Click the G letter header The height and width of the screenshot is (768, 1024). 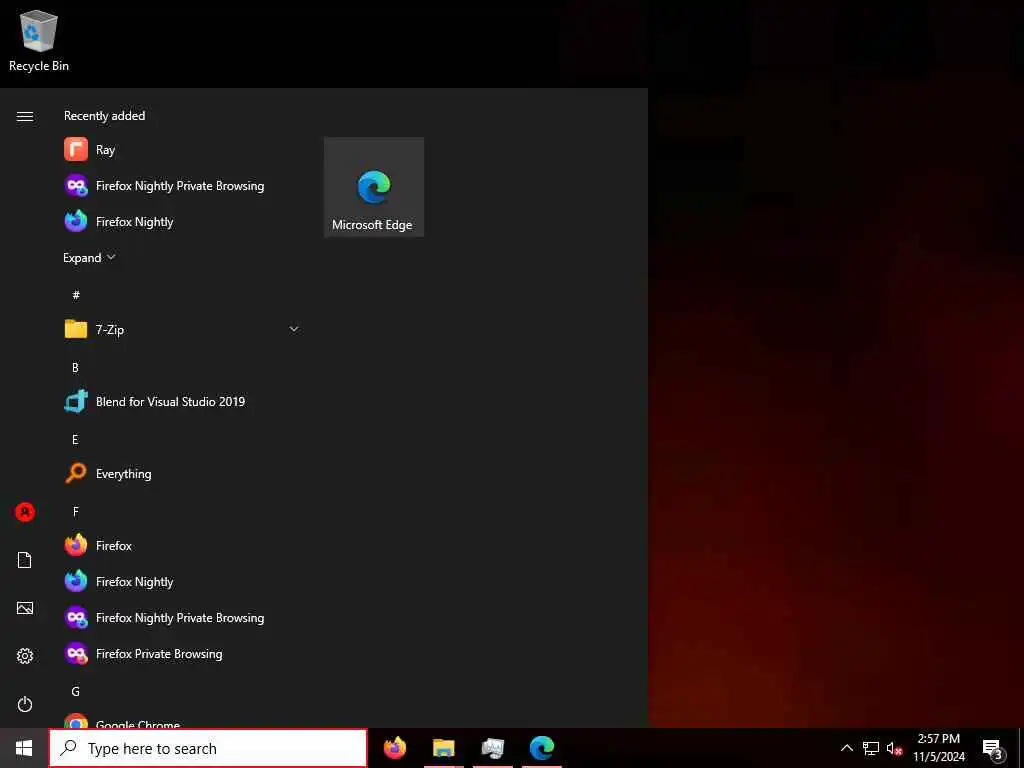(x=75, y=691)
